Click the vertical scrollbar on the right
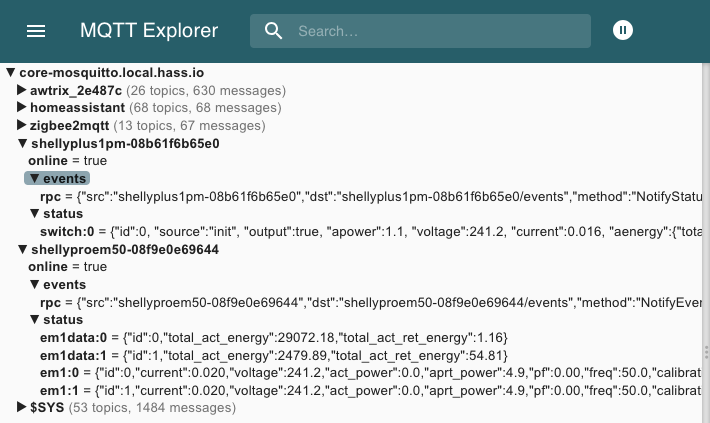The width and height of the screenshot is (710, 423). pyautogui.click(x=706, y=243)
